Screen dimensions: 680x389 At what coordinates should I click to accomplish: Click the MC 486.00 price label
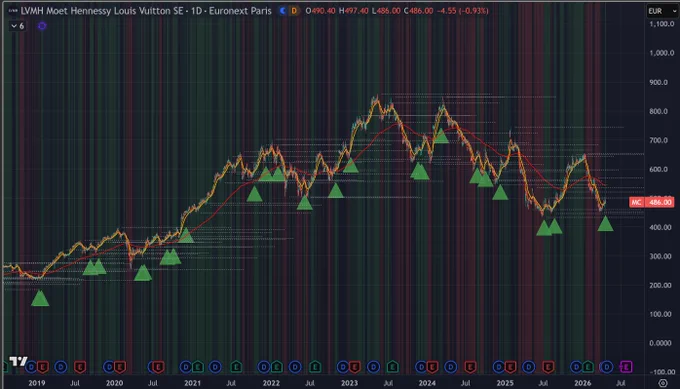[651, 202]
